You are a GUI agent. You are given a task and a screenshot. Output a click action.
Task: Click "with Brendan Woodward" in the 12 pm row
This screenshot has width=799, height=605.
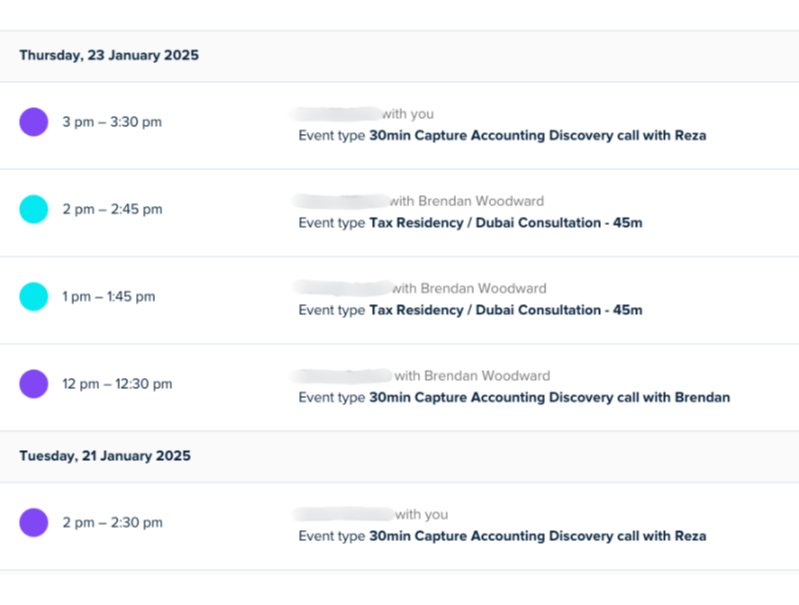(x=472, y=376)
